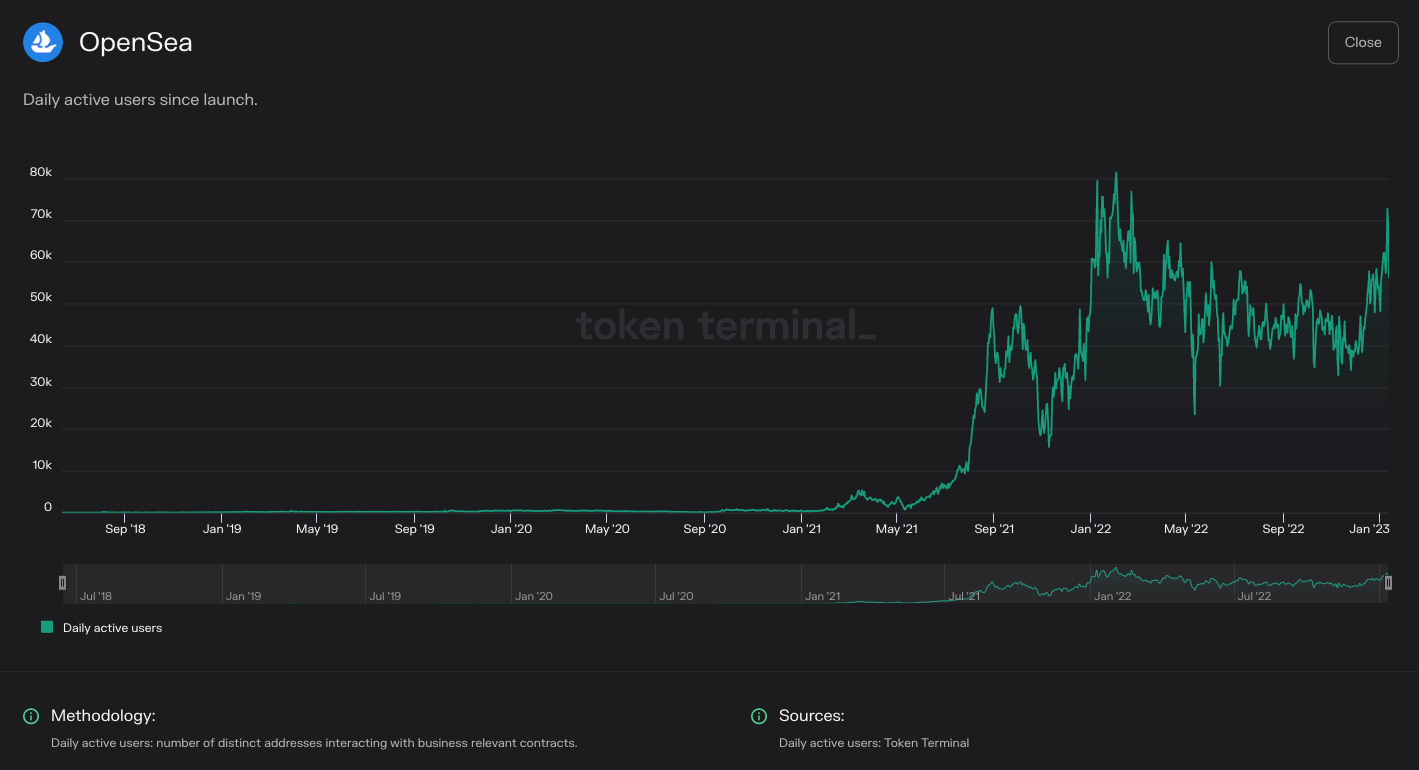Click the Sep '21 axis label
Image resolution: width=1419 pixels, height=770 pixels.
pyautogui.click(x=993, y=528)
